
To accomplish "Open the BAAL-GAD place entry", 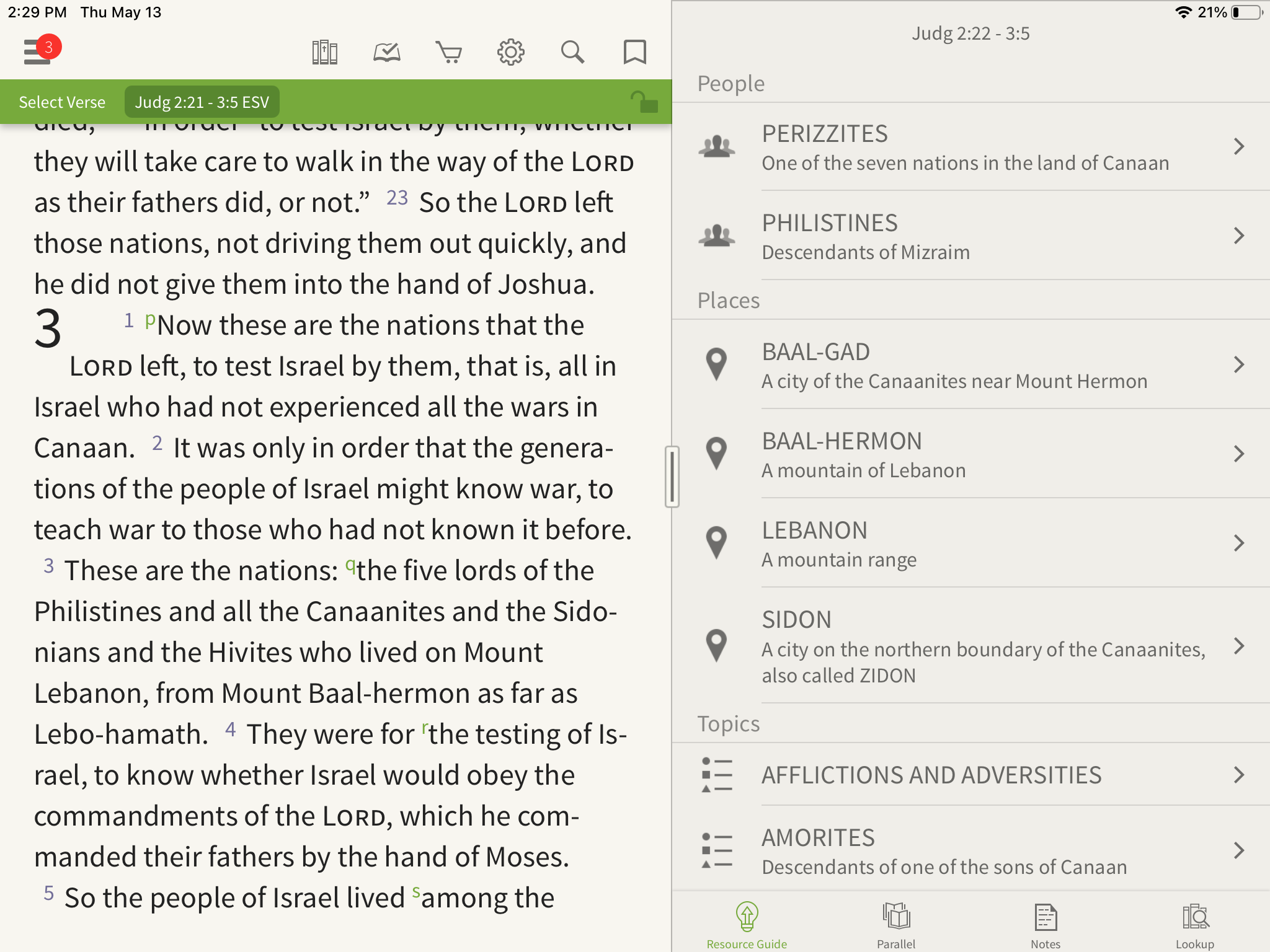I will point(971,365).
